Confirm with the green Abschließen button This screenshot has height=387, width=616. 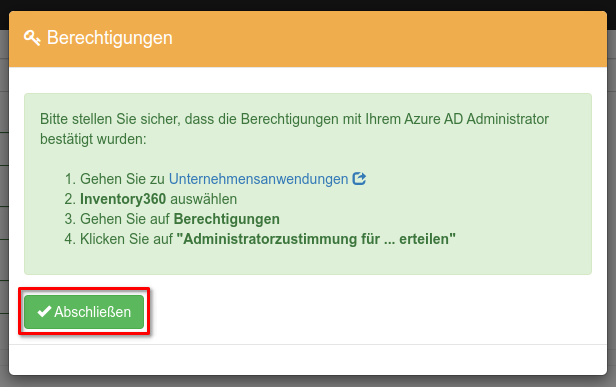click(x=84, y=312)
